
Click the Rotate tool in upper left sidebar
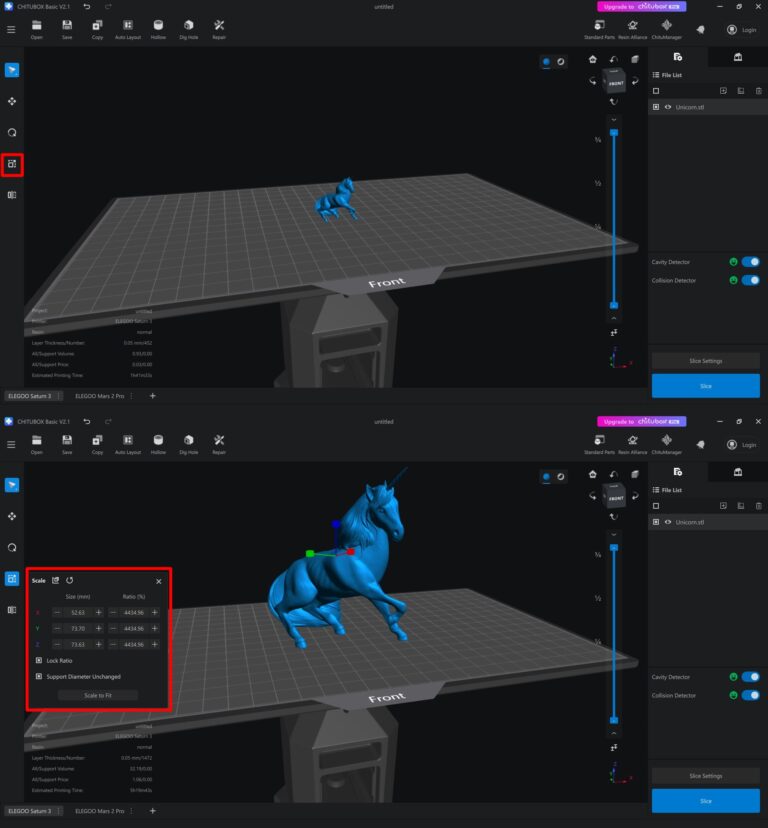[12, 132]
